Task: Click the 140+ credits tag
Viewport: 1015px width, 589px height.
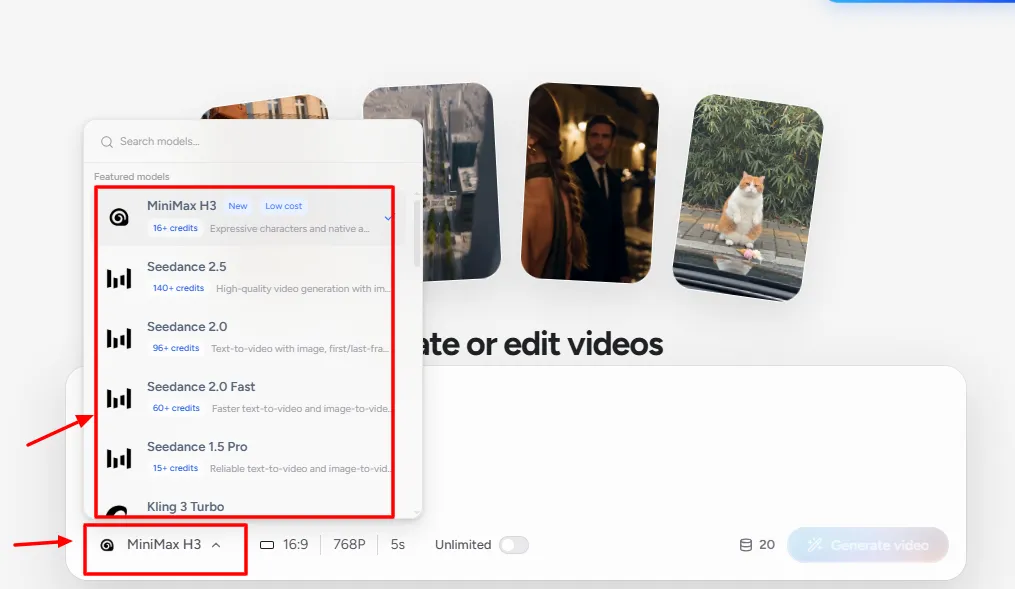Action: [x=178, y=288]
